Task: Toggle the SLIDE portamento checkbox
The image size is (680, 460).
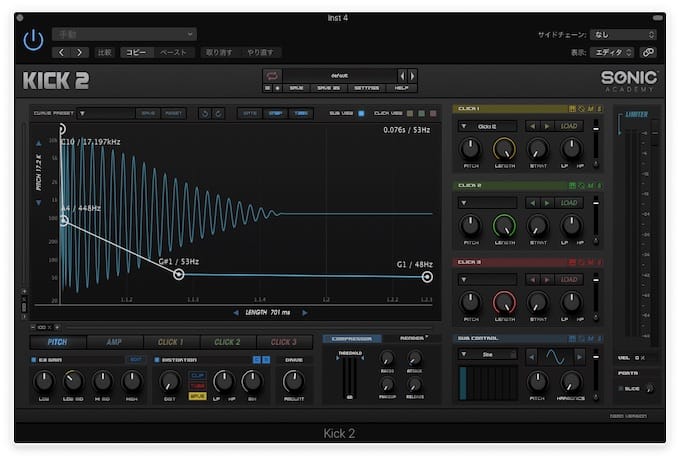Action: tap(621, 388)
